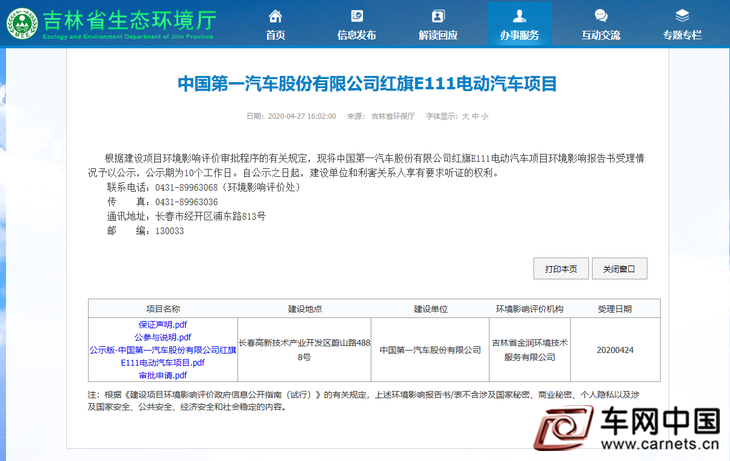Click the round MEE emblem logo
The height and width of the screenshot is (461, 730).
[22, 23]
